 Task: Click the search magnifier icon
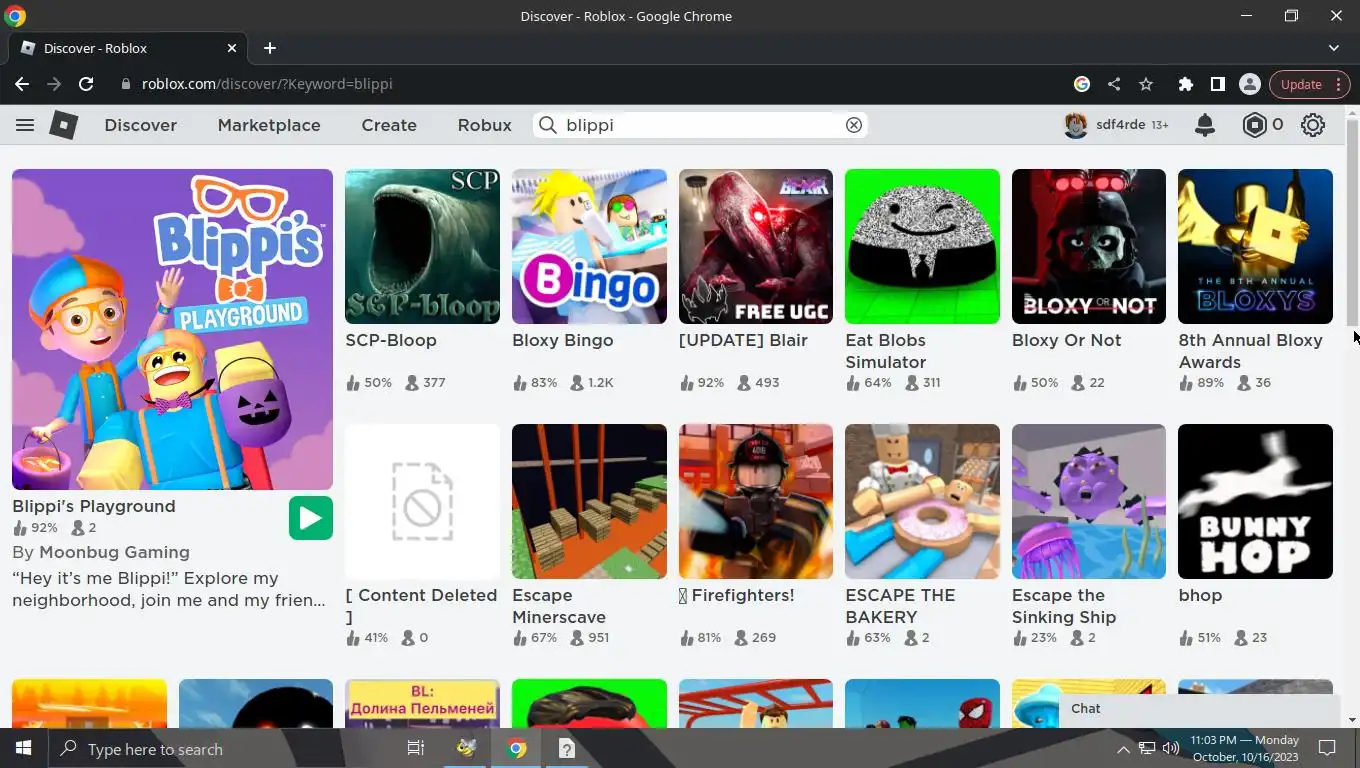[x=548, y=125]
